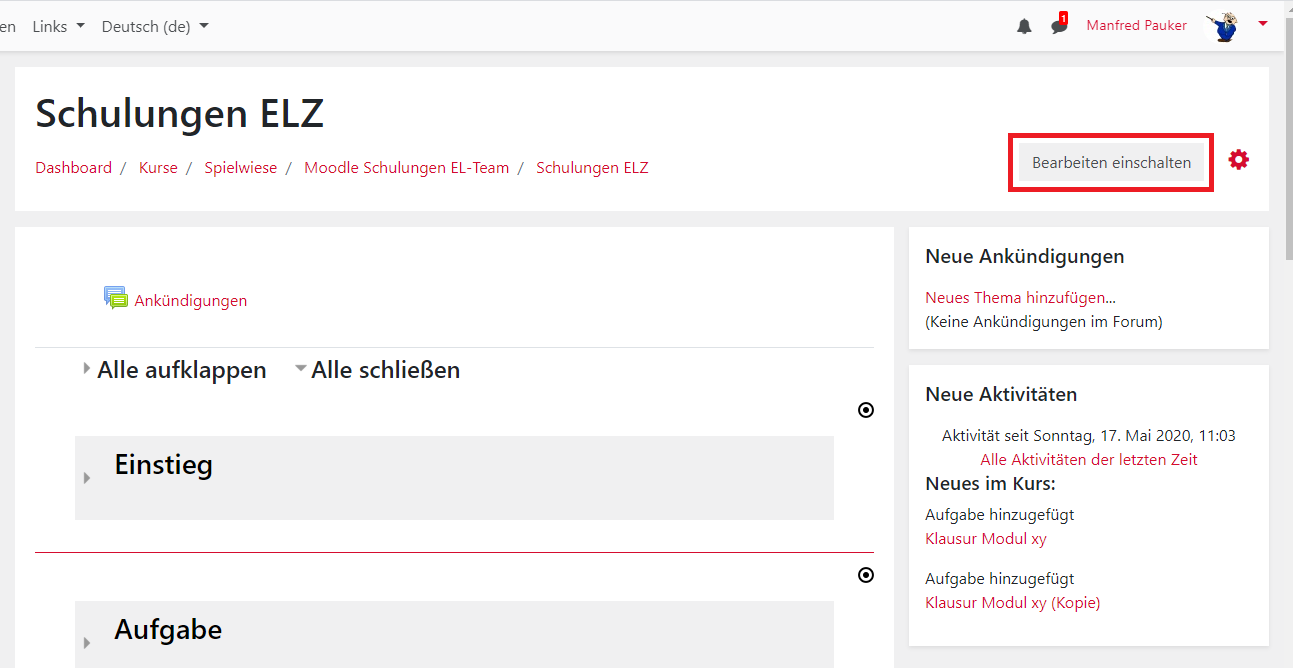
Task: Open the profile menu via the avatar caret
Action: pyautogui.click(x=1262, y=25)
